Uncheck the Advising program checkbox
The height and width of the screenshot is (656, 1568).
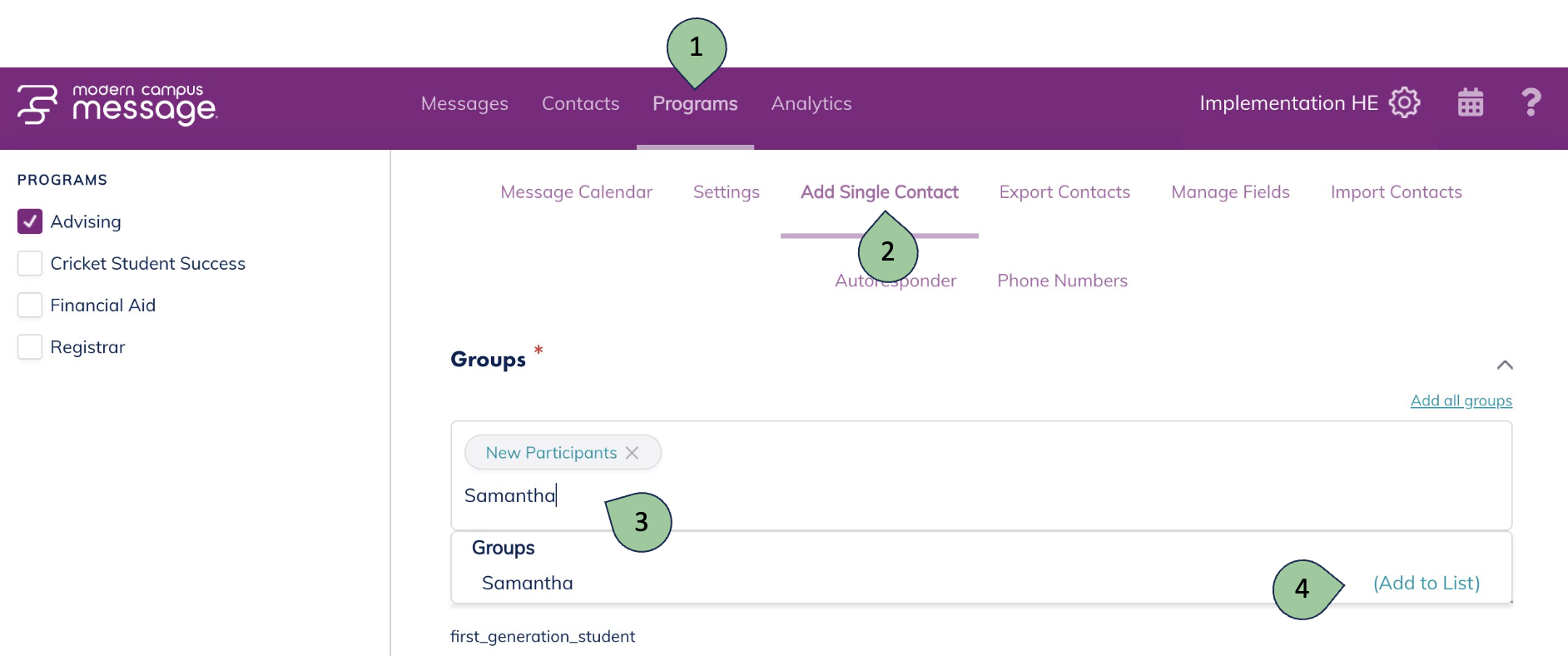pos(30,221)
